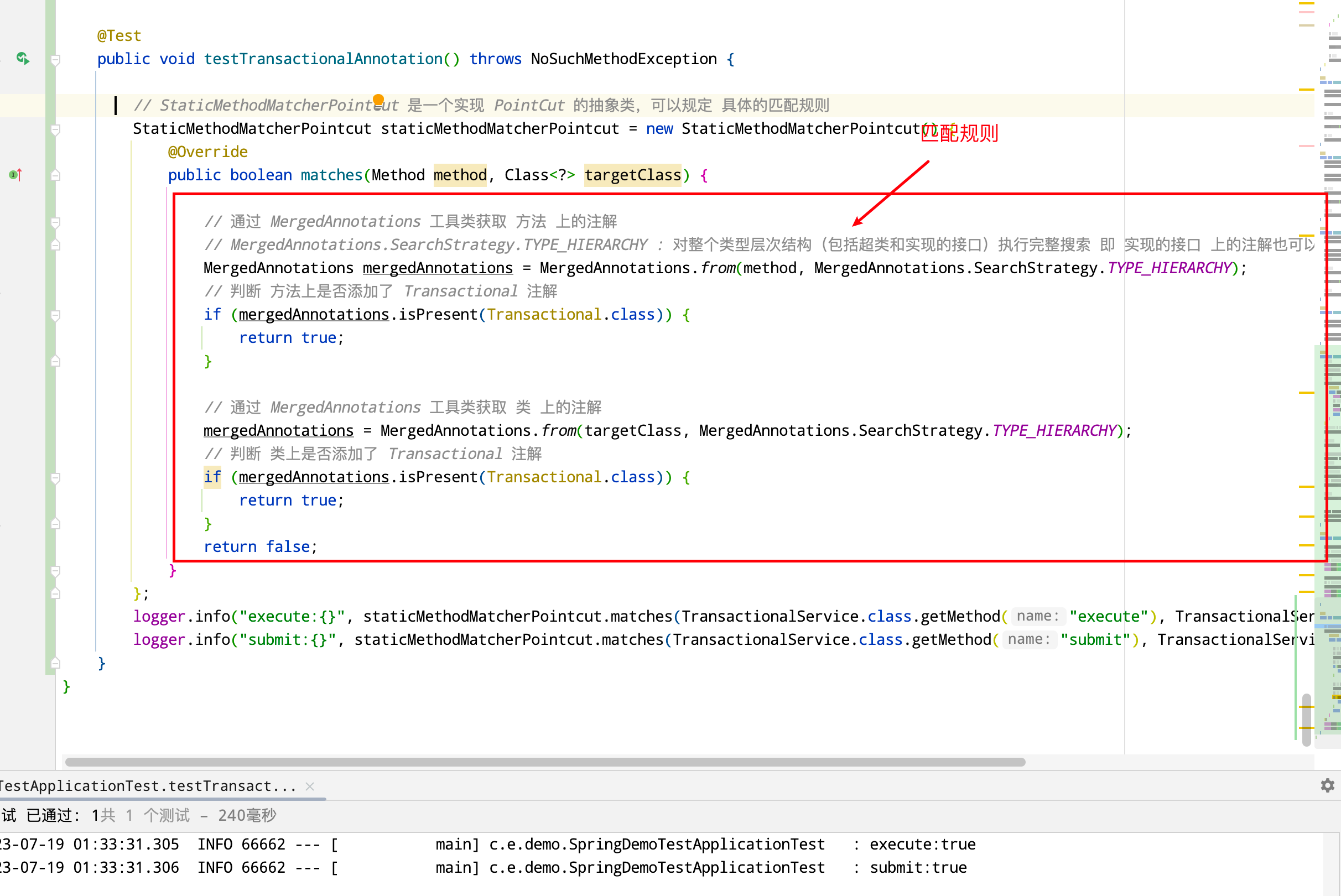This screenshot has height=896, width=1341.
Task: Click the 240毫秒 test duration text
Action: pyautogui.click(x=247, y=815)
